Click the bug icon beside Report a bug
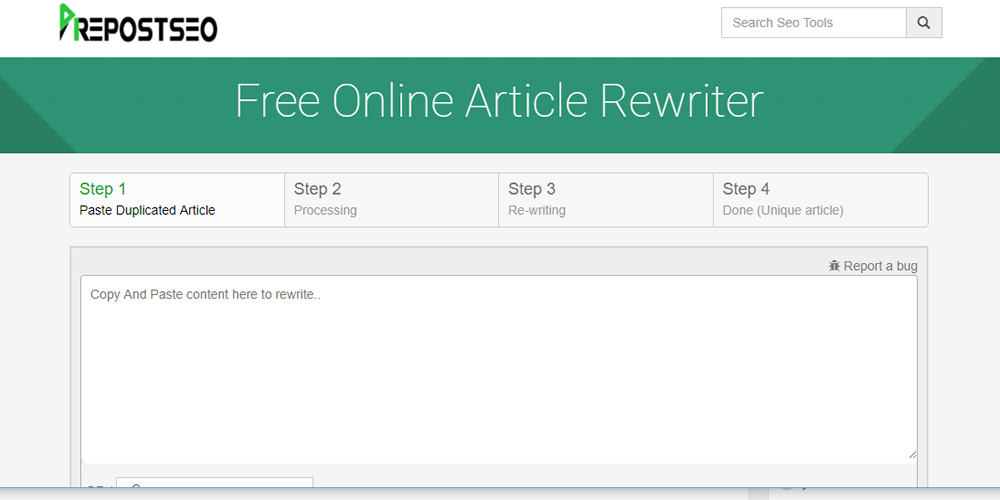 (834, 266)
